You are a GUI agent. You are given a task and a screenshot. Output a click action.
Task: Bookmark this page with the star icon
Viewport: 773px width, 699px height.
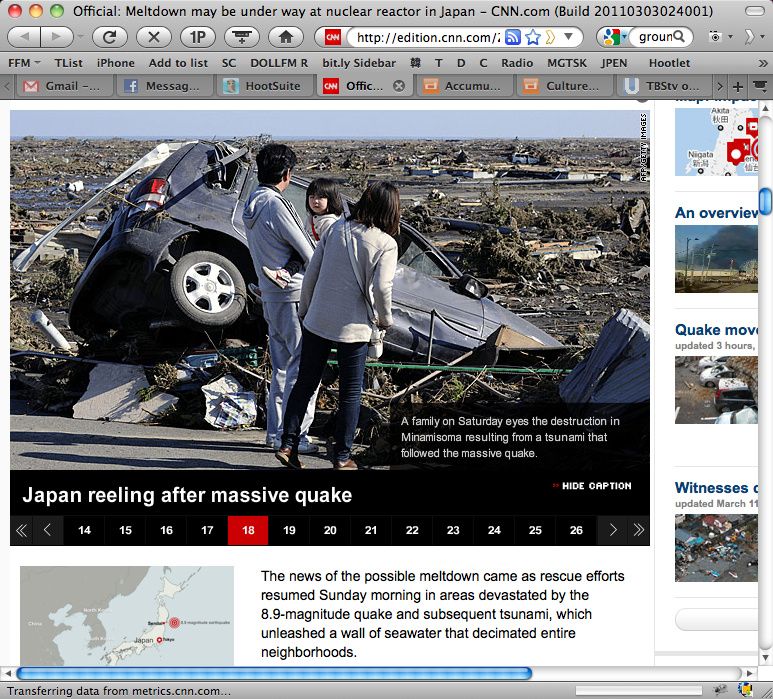point(533,37)
